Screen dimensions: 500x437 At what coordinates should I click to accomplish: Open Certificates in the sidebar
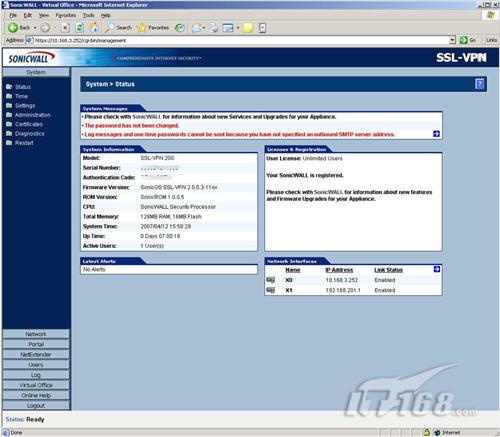29,124
